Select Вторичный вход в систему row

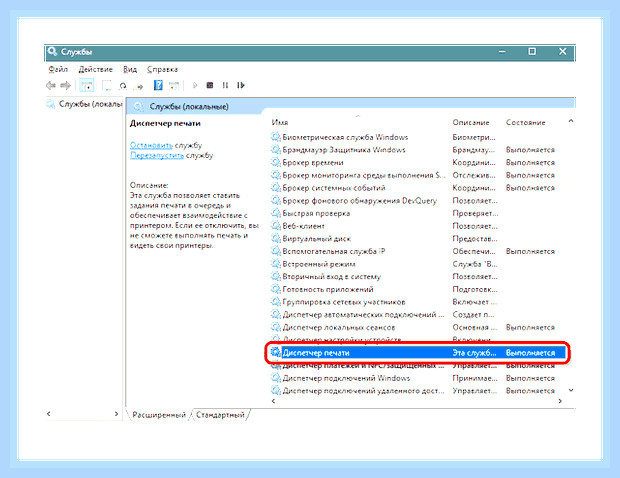[x=418, y=276]
